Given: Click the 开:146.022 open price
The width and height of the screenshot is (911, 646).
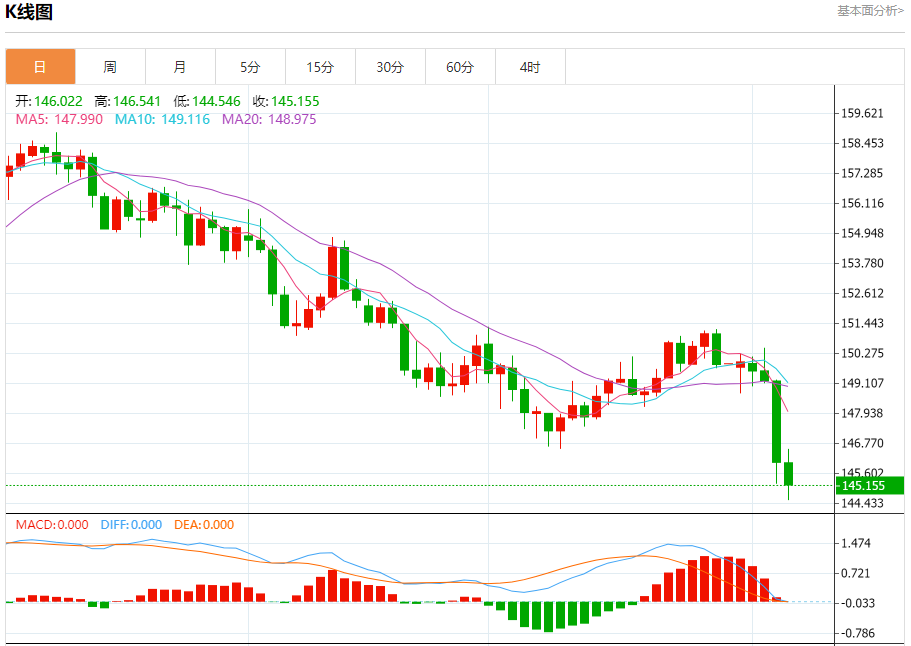Looking at the screenshot, I should 49,101.
